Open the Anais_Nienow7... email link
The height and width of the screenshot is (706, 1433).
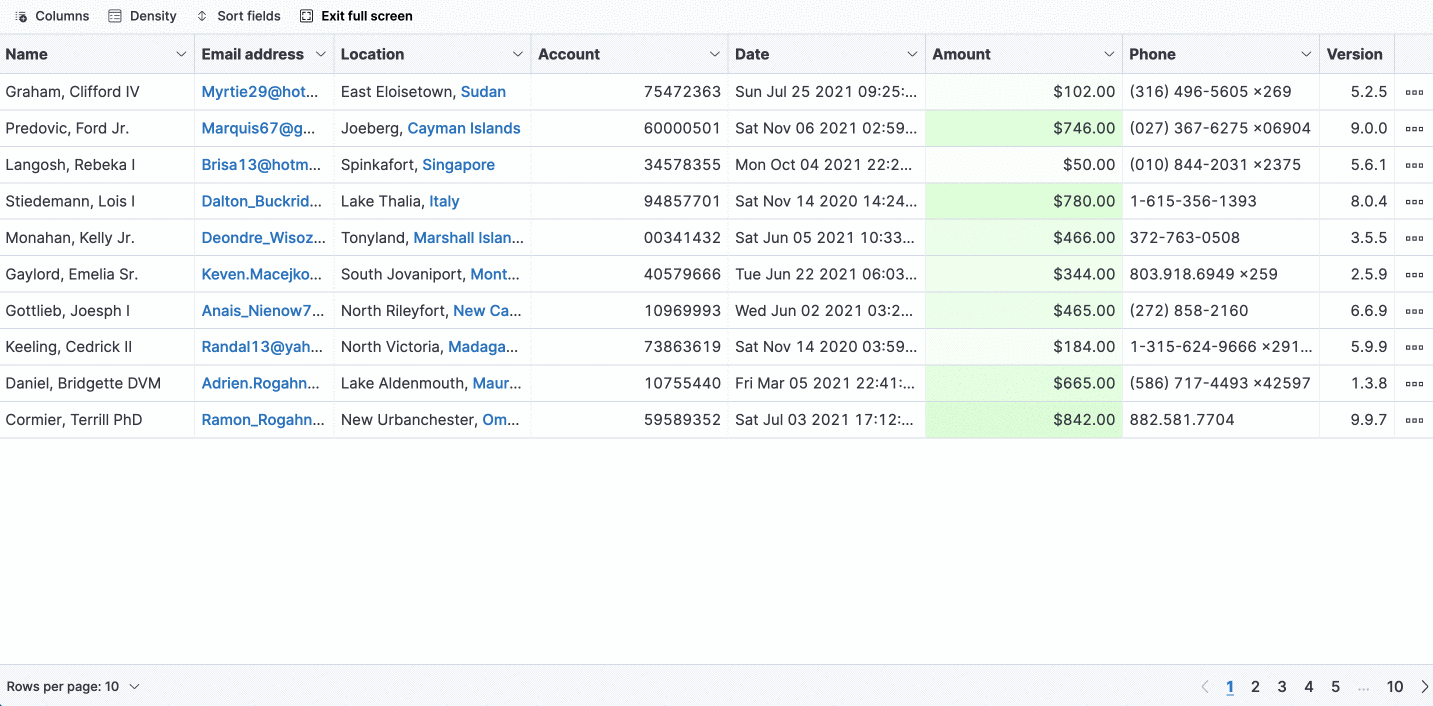[263, 311]
